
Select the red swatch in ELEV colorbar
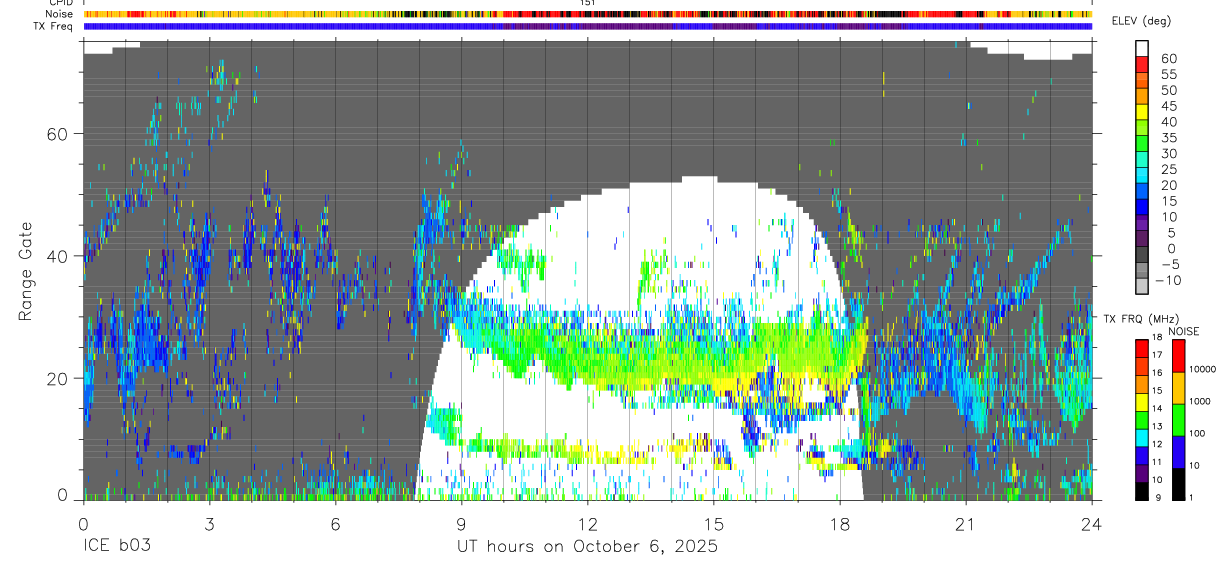click(1142, 63)
